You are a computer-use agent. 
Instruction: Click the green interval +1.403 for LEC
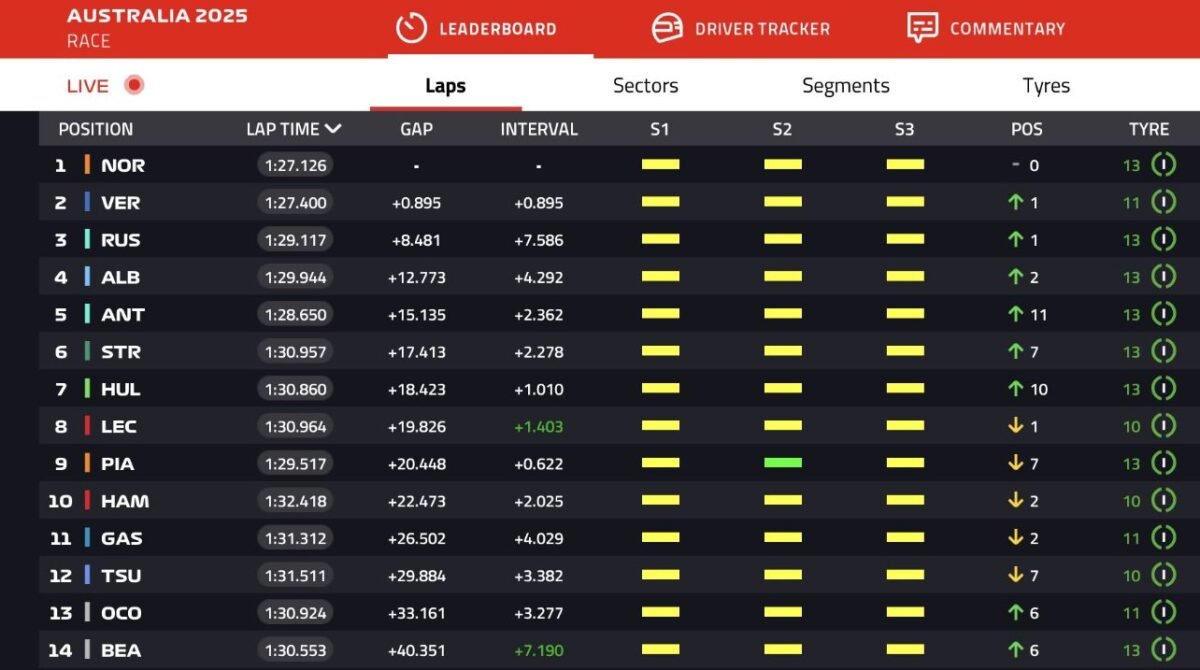tap(539, 427)
